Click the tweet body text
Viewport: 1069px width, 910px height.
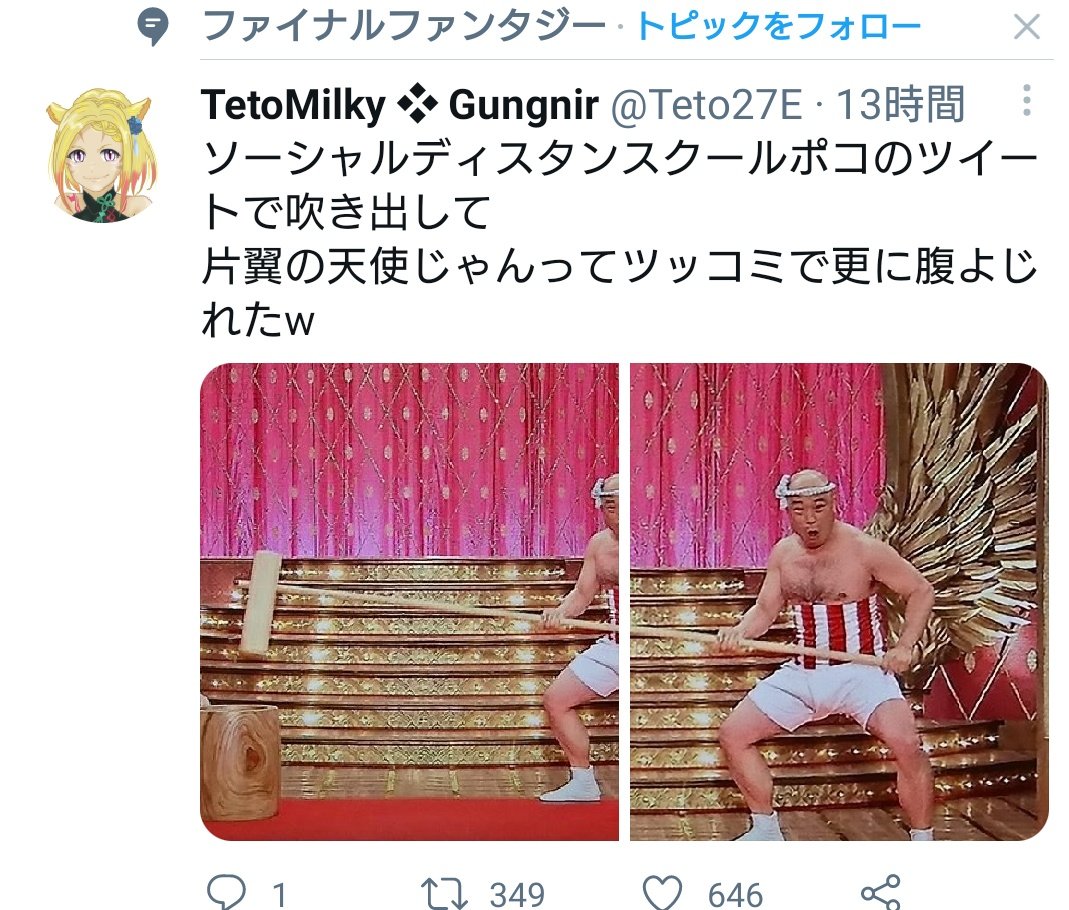pos(619,239)
